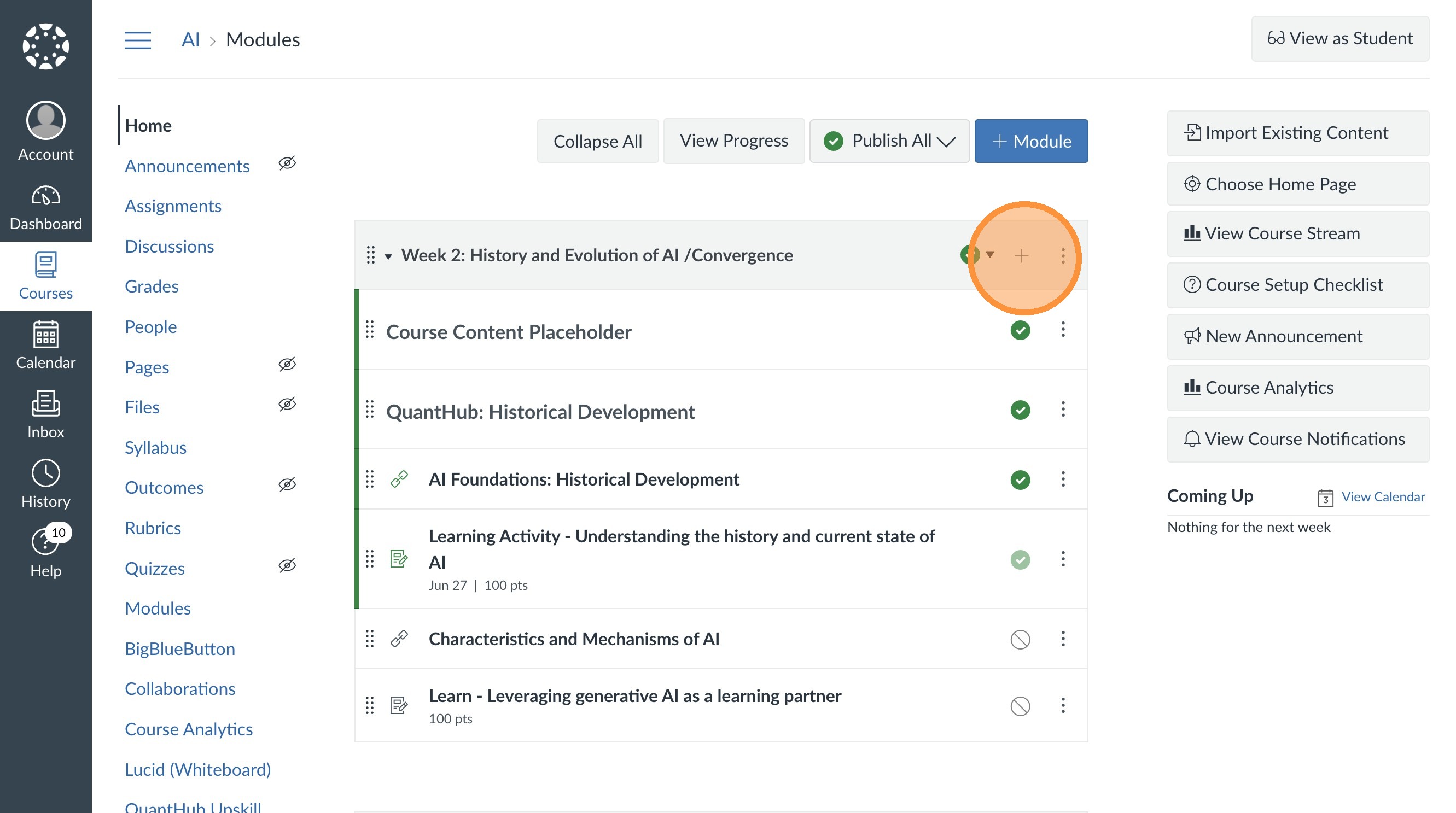Viewport: 1456px width, 813px height.
Task: Collapse the Week 2 module triangle
Action: tap(388, 256)
